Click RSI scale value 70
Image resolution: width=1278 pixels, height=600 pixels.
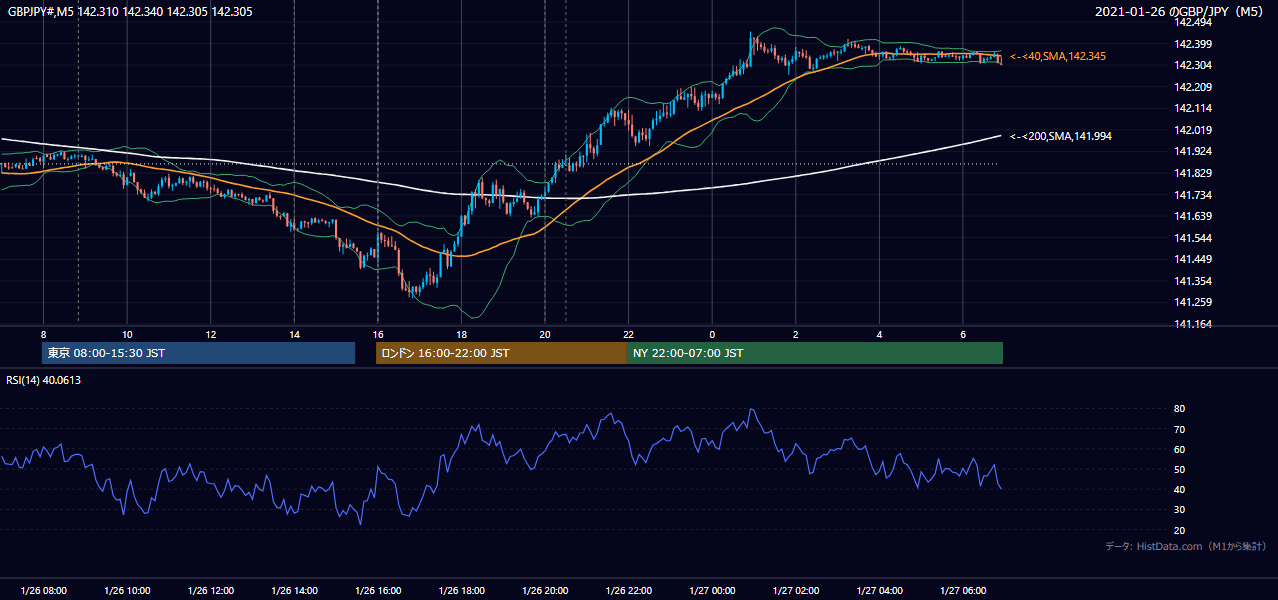click(x=1180, y=429)
